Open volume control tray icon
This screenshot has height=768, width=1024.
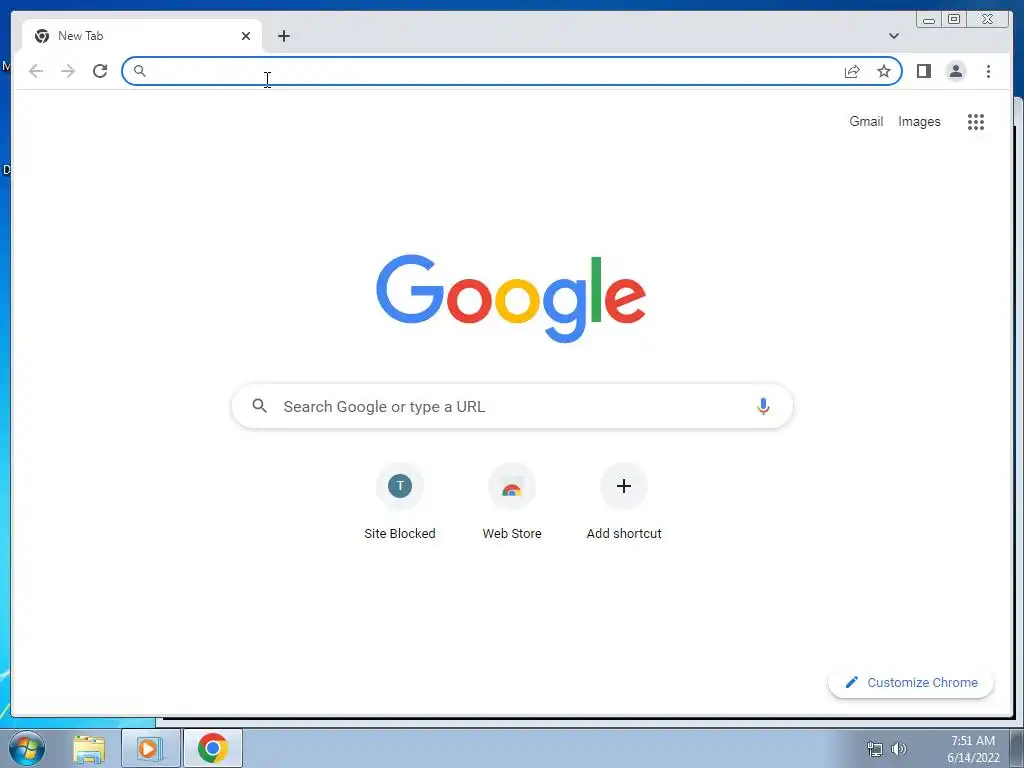pyautogui.click(x=899, y=749)
